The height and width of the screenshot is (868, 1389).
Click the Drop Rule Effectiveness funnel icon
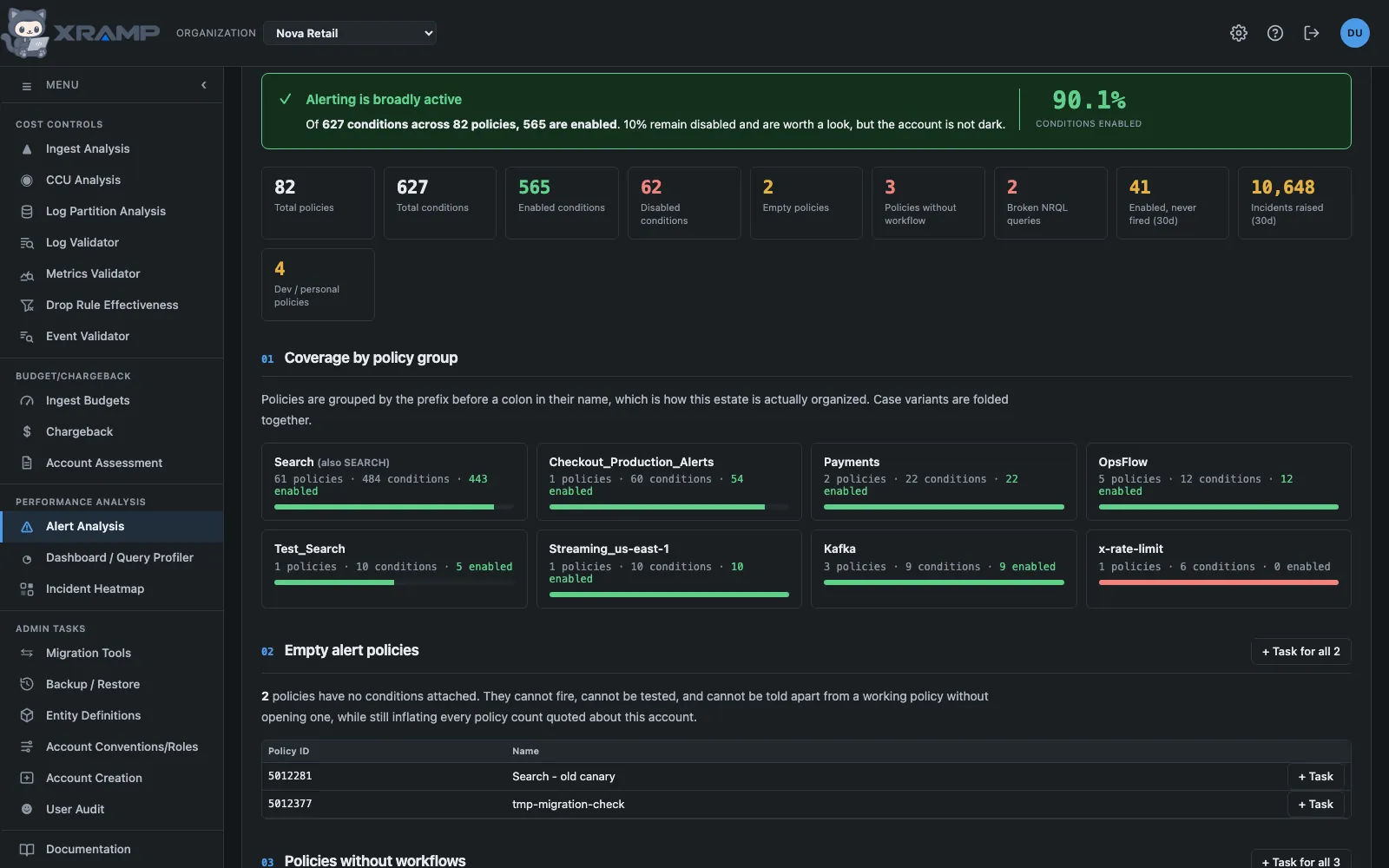click(x=27, y=306)
